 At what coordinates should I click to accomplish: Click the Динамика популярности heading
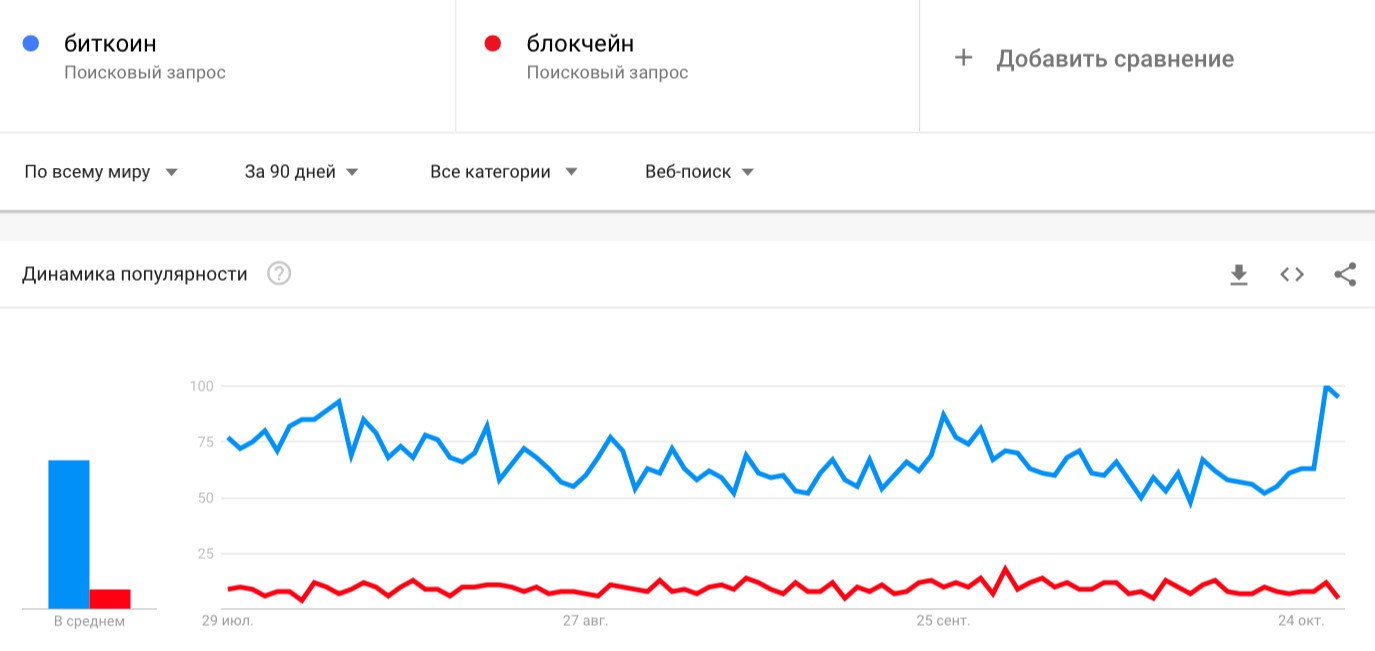point(135,274)
